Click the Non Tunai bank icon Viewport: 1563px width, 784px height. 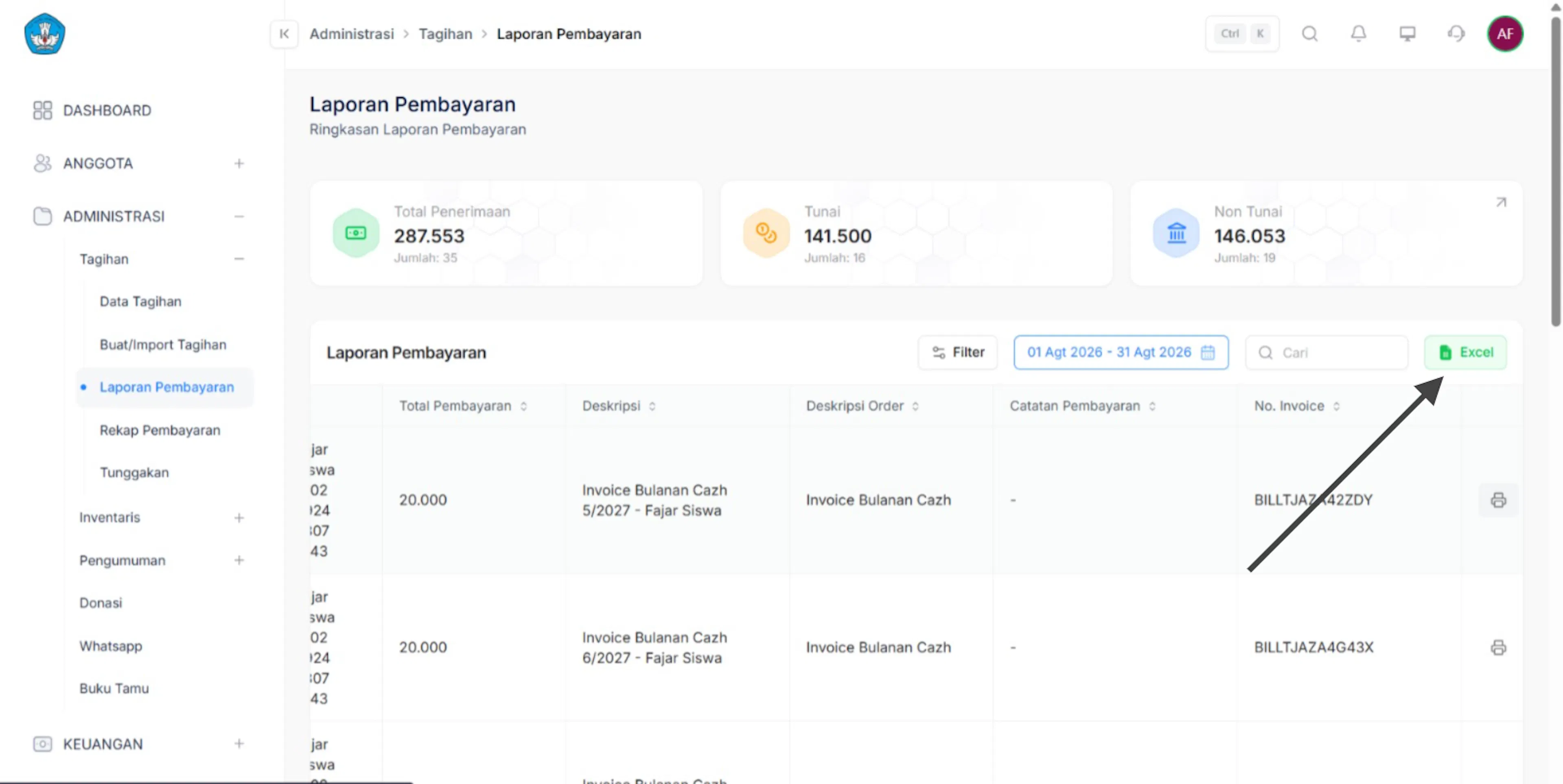1176,233
